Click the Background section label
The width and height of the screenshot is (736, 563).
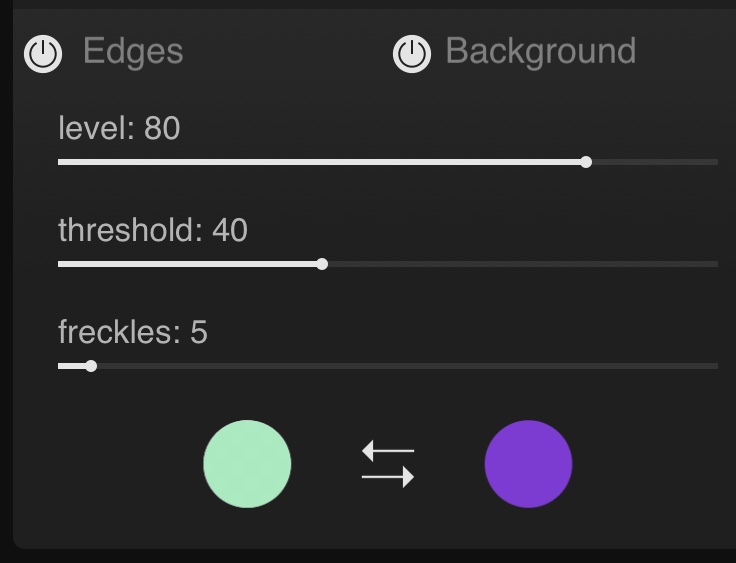[540, 51]
